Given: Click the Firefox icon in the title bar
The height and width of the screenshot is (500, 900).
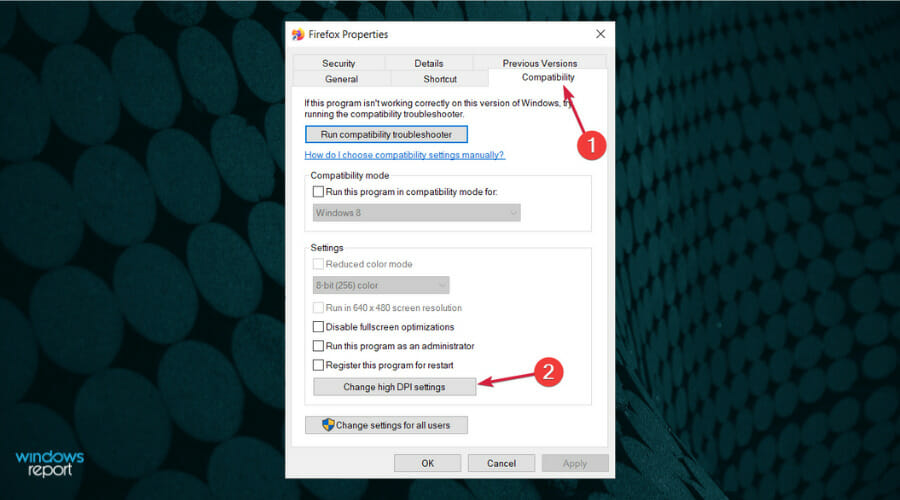Looking at the screenshot, I should (x=297, y=34).
